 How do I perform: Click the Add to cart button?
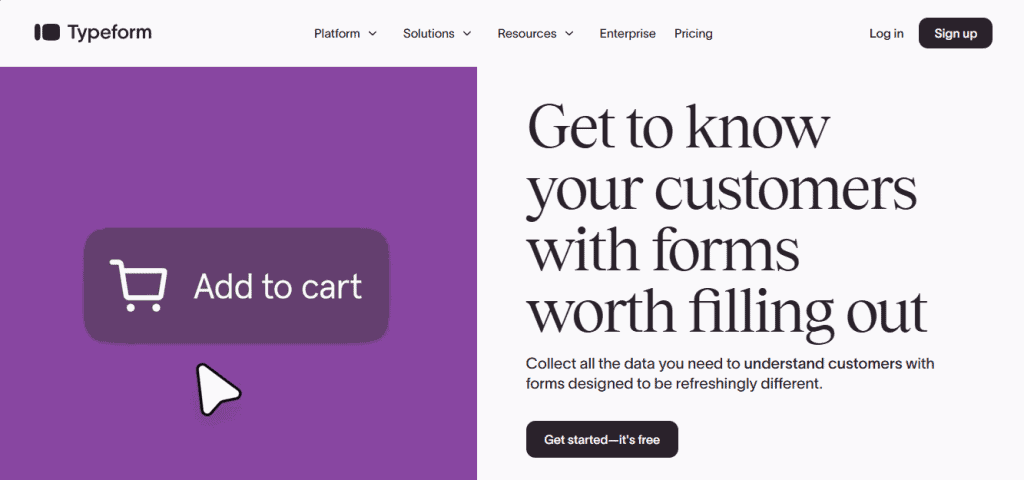[x=236, y=285]
